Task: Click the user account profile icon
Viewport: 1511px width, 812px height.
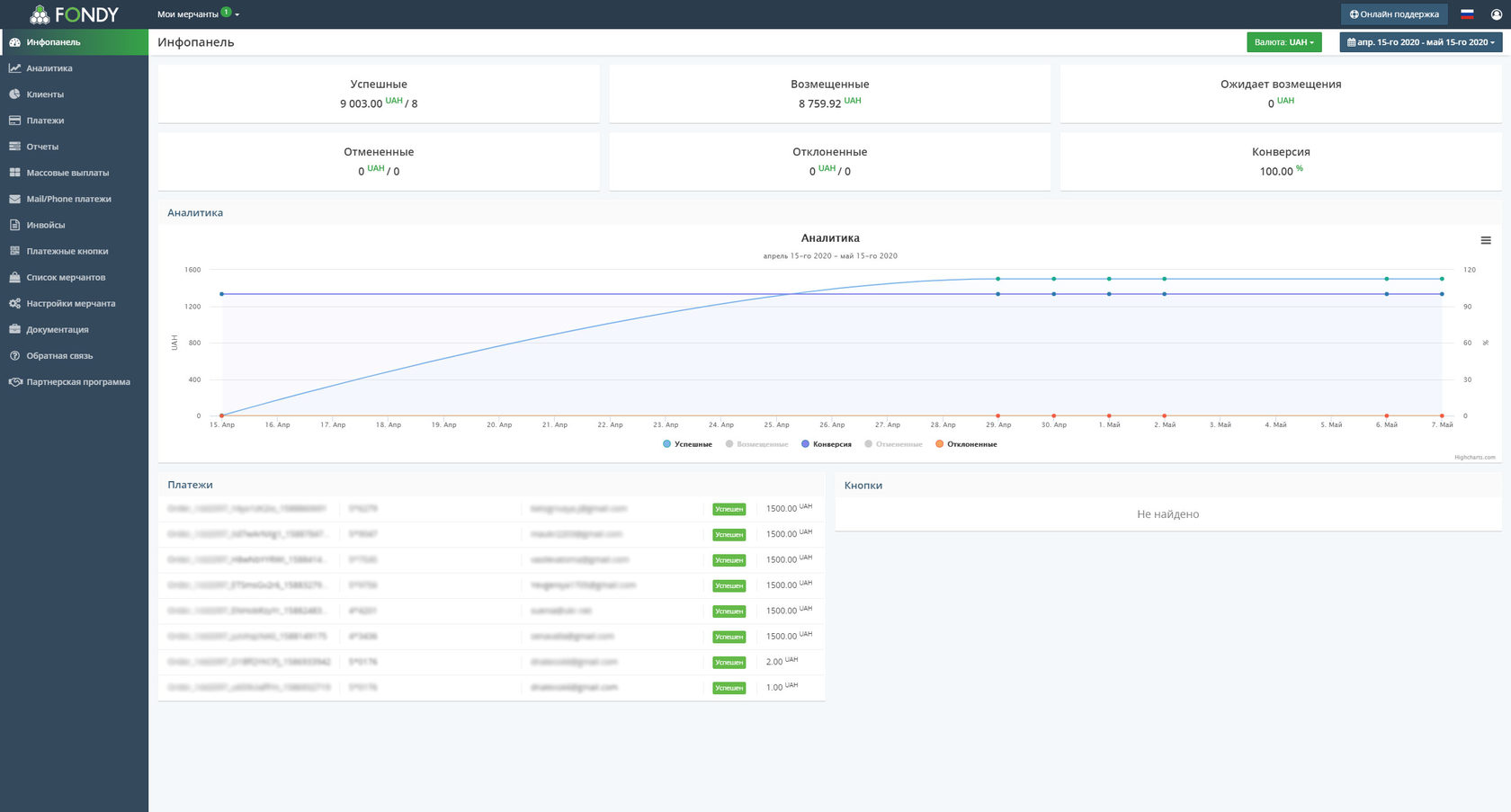Action: coord(1497,14)
